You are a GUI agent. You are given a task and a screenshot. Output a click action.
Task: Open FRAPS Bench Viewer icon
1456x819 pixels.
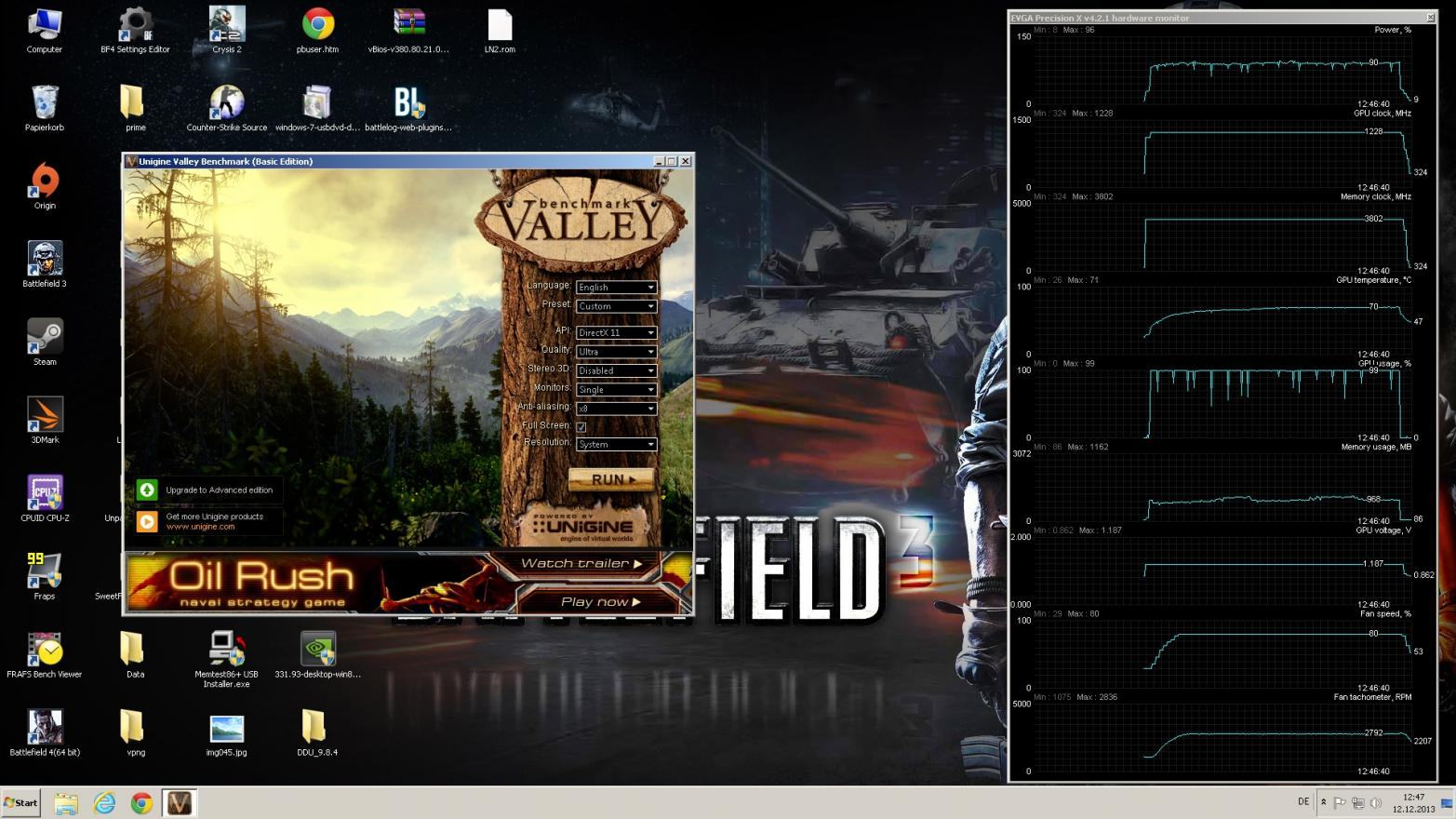tap(44, 655)
